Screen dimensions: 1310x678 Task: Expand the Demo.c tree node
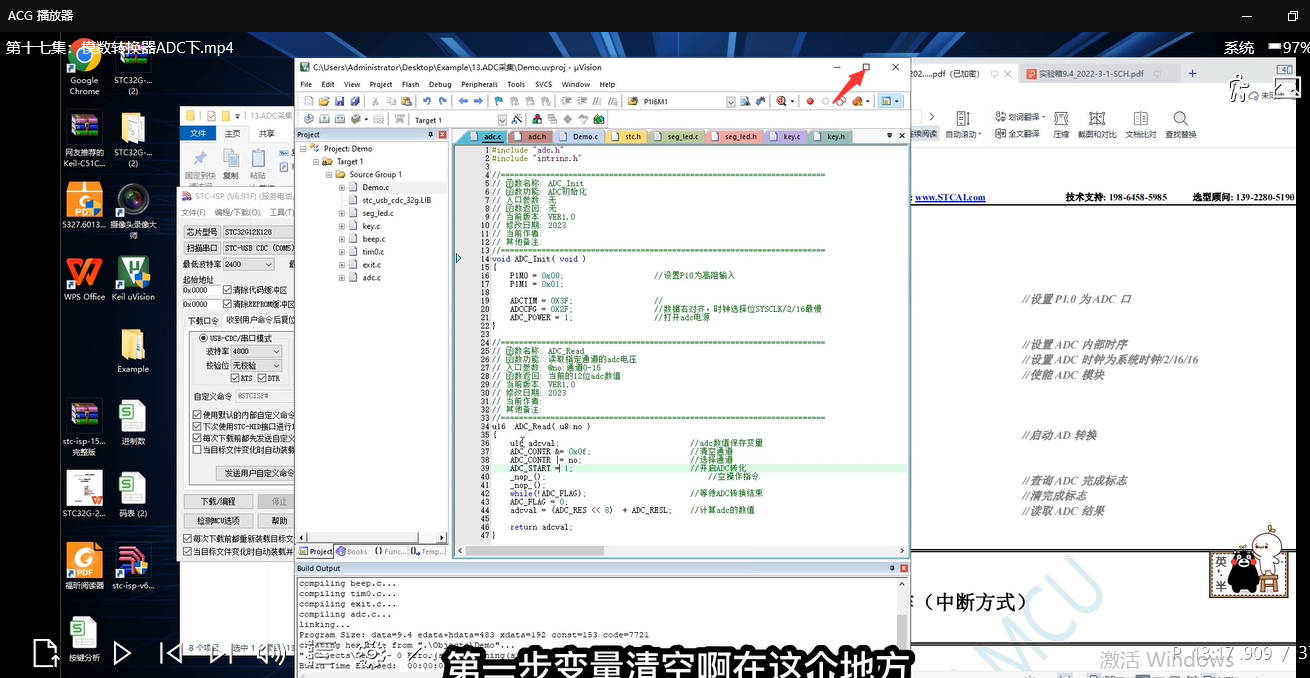(342, 187)
